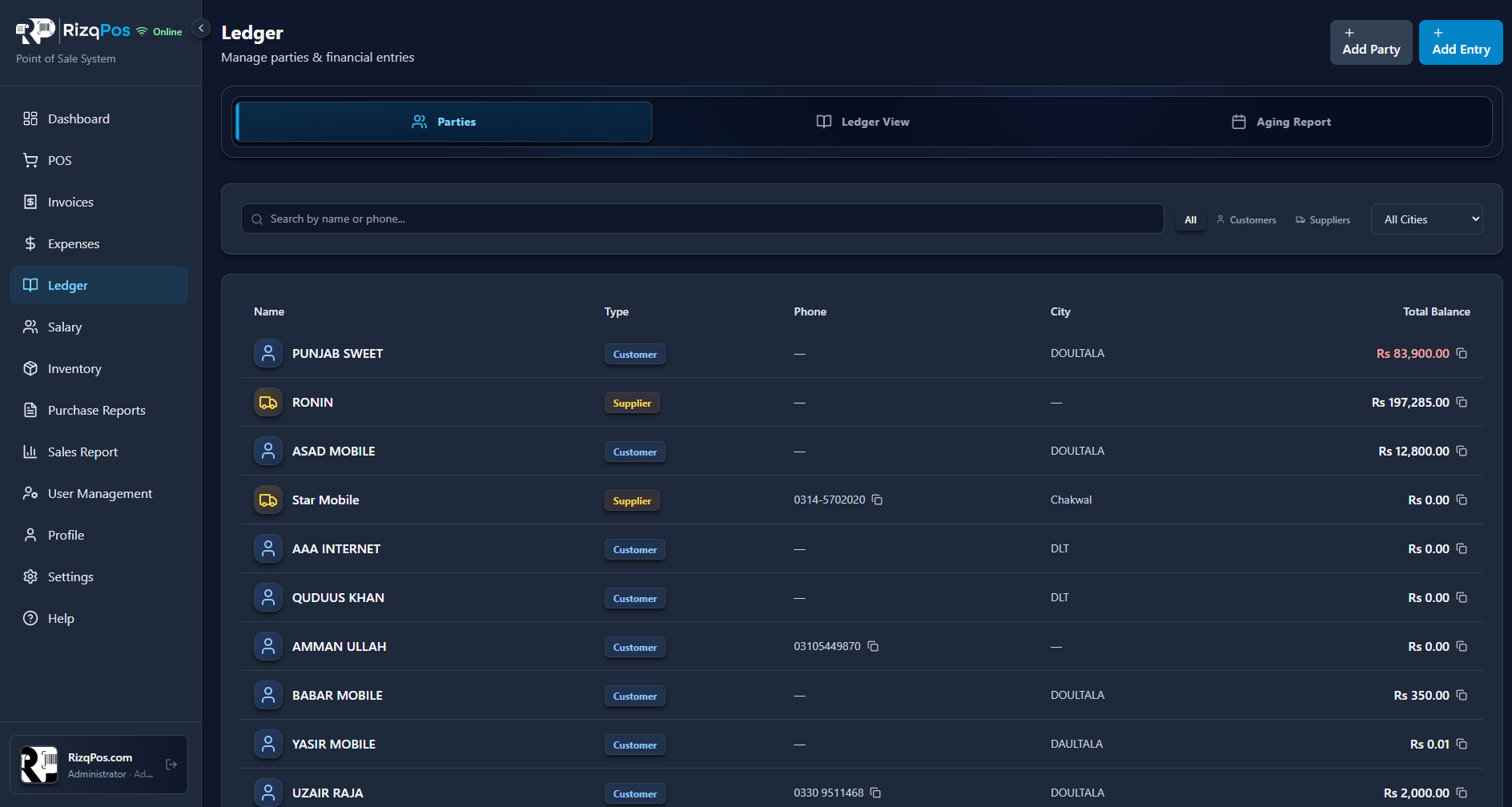Copy YASIR MOBILE balance Rs 0.01

(x=1462, y=744)
